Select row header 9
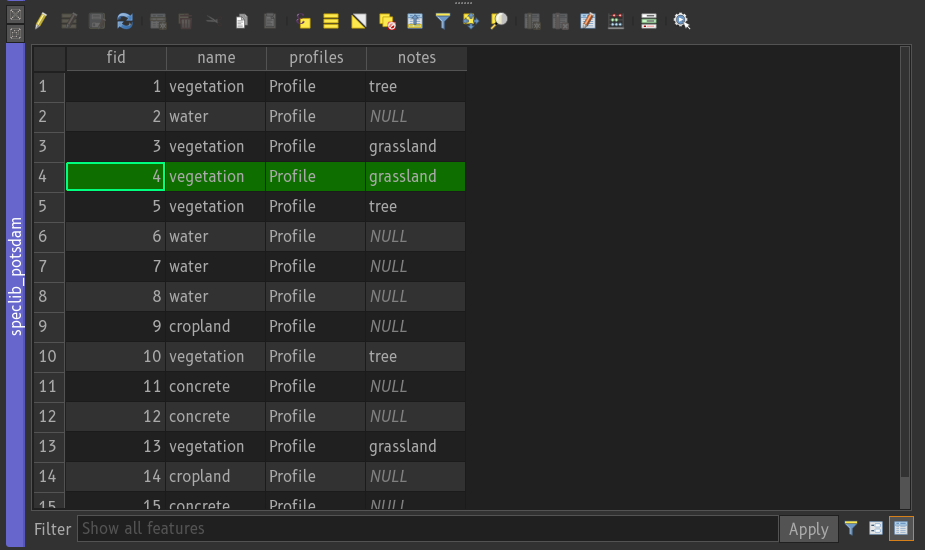925x550 pixels. pyautogui.click(x=49, y=326)
